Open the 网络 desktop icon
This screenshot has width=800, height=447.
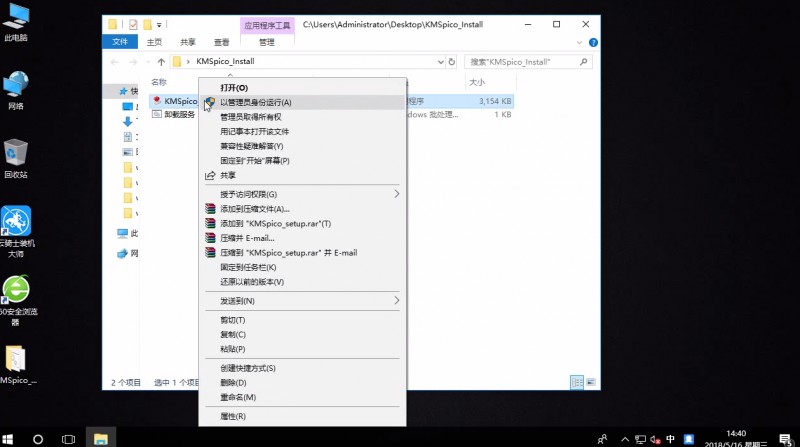pos(16,91)
